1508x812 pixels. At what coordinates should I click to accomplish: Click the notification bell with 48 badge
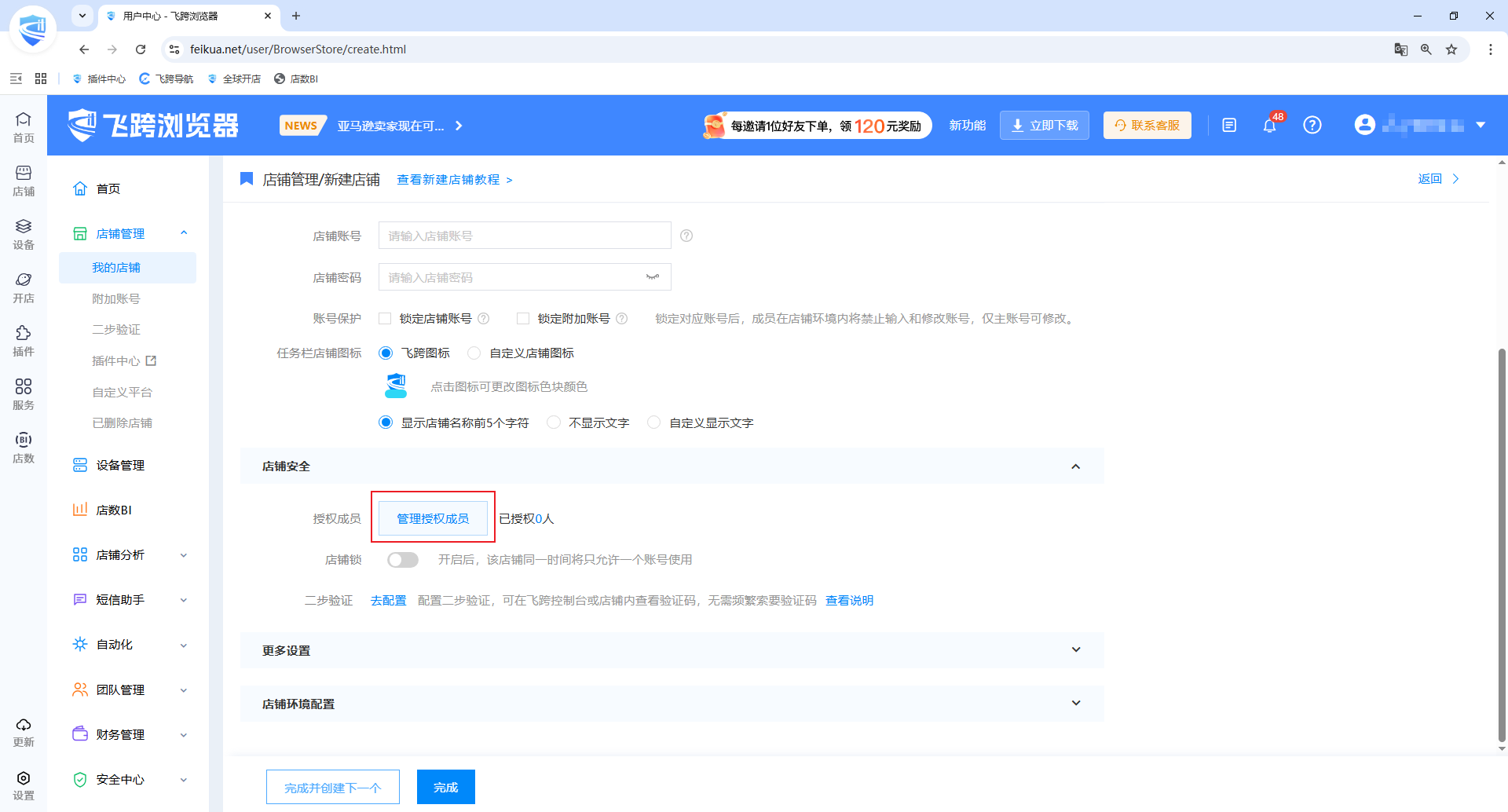[1270, 125]
